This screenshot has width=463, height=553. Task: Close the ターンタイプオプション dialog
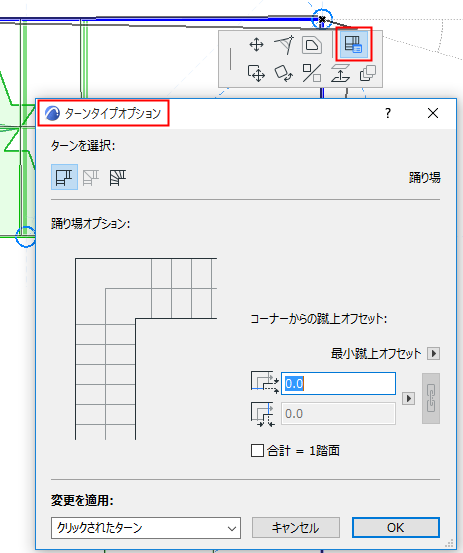(433, 113)
